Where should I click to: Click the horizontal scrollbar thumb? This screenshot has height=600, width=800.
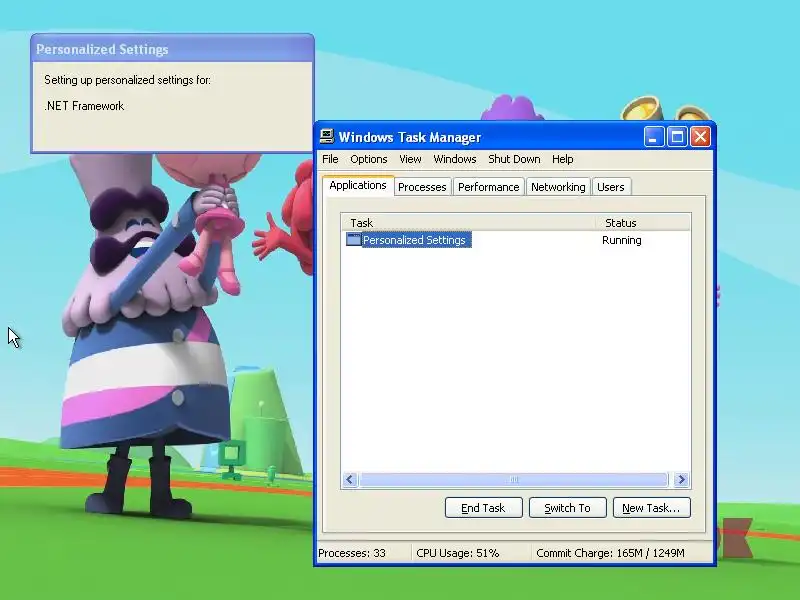(514, 480)
